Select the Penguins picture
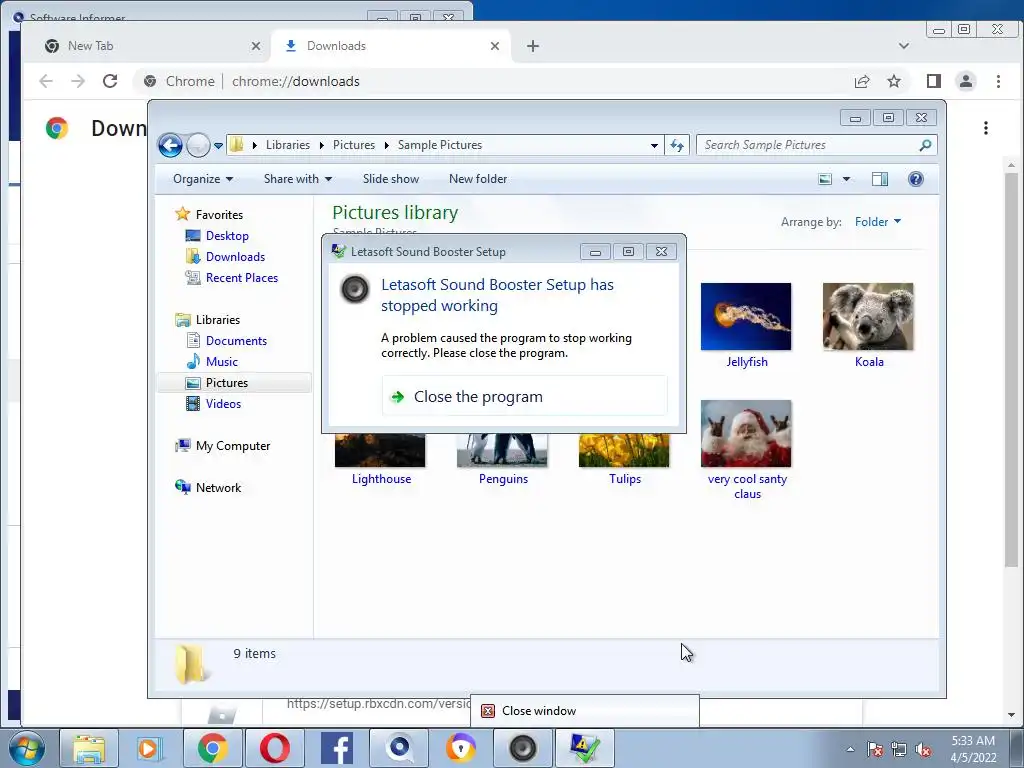Screen dimensions: 1024x768 tap(502, 451)
